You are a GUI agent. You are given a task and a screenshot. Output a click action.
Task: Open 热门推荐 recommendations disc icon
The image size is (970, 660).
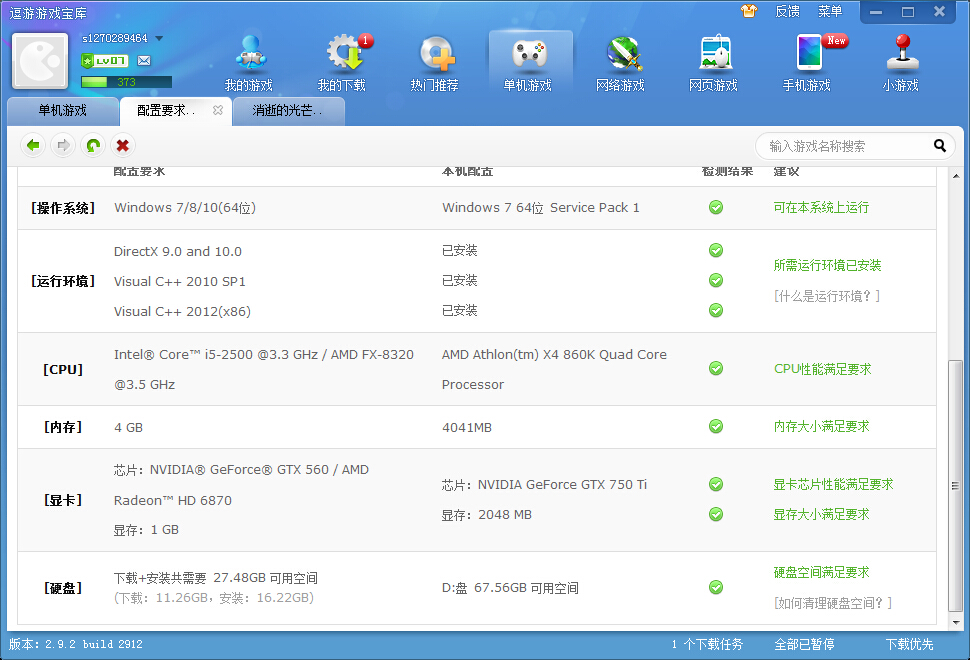(x=437, y=53)
